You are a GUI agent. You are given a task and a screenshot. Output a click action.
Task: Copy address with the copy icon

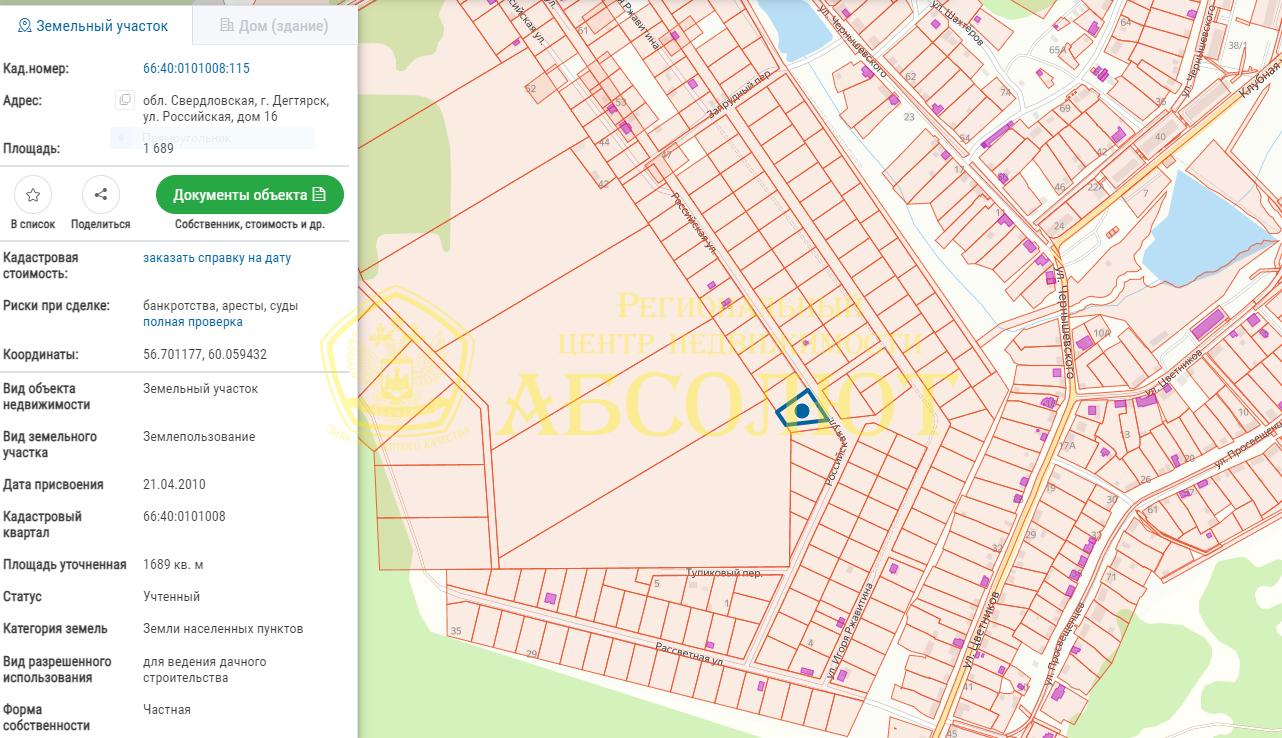point(125,100)
